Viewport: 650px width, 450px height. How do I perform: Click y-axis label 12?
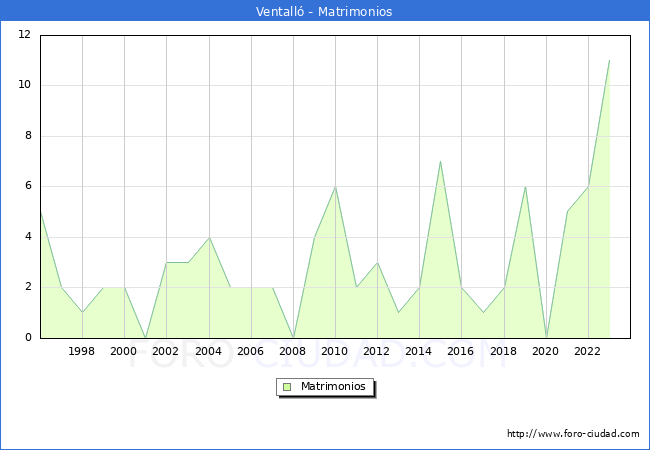point(25,34)
